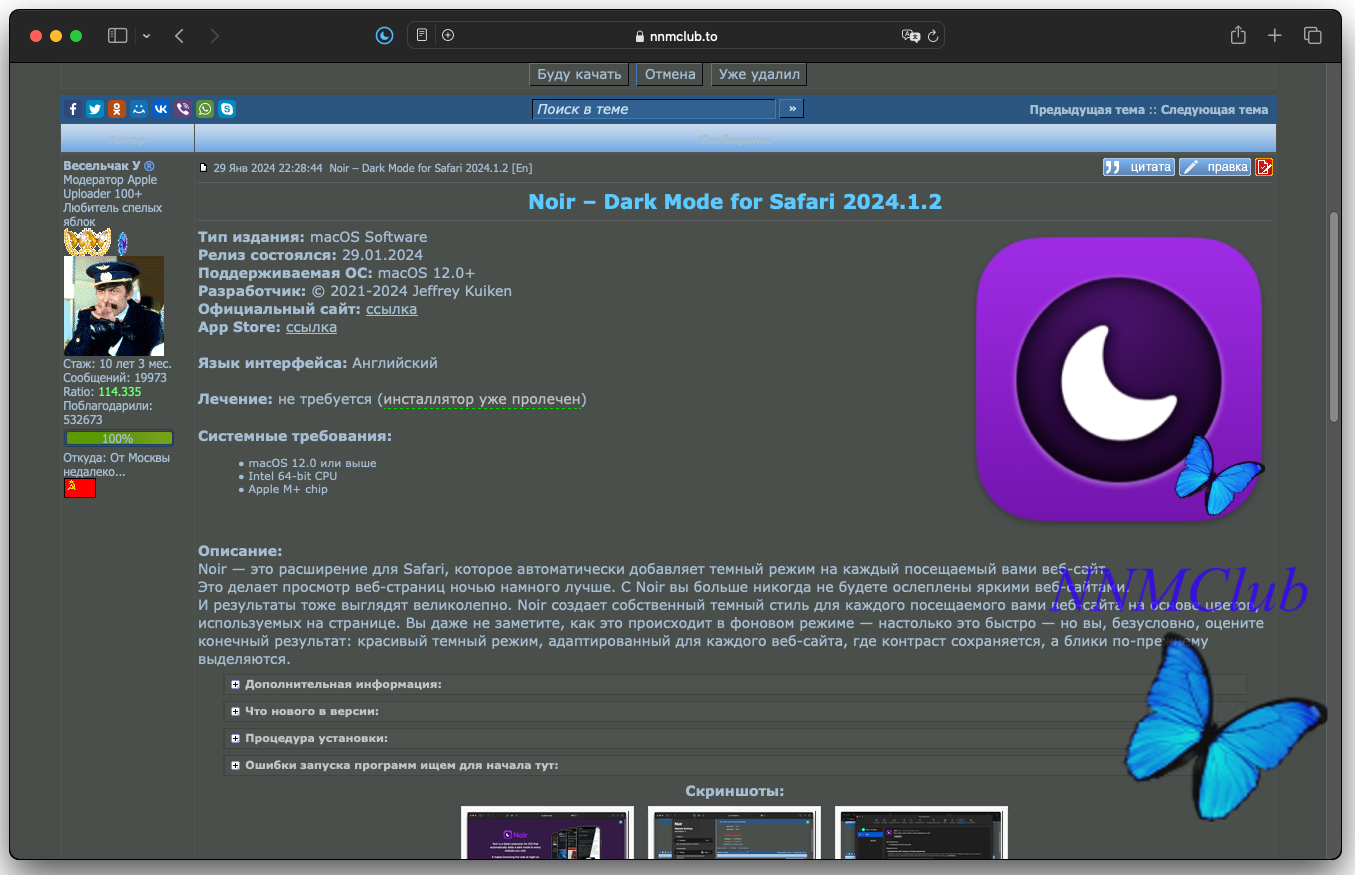1355x875 pixels.
Task: Click the red Soviet flag icon
Action: (x=80, y=488)
